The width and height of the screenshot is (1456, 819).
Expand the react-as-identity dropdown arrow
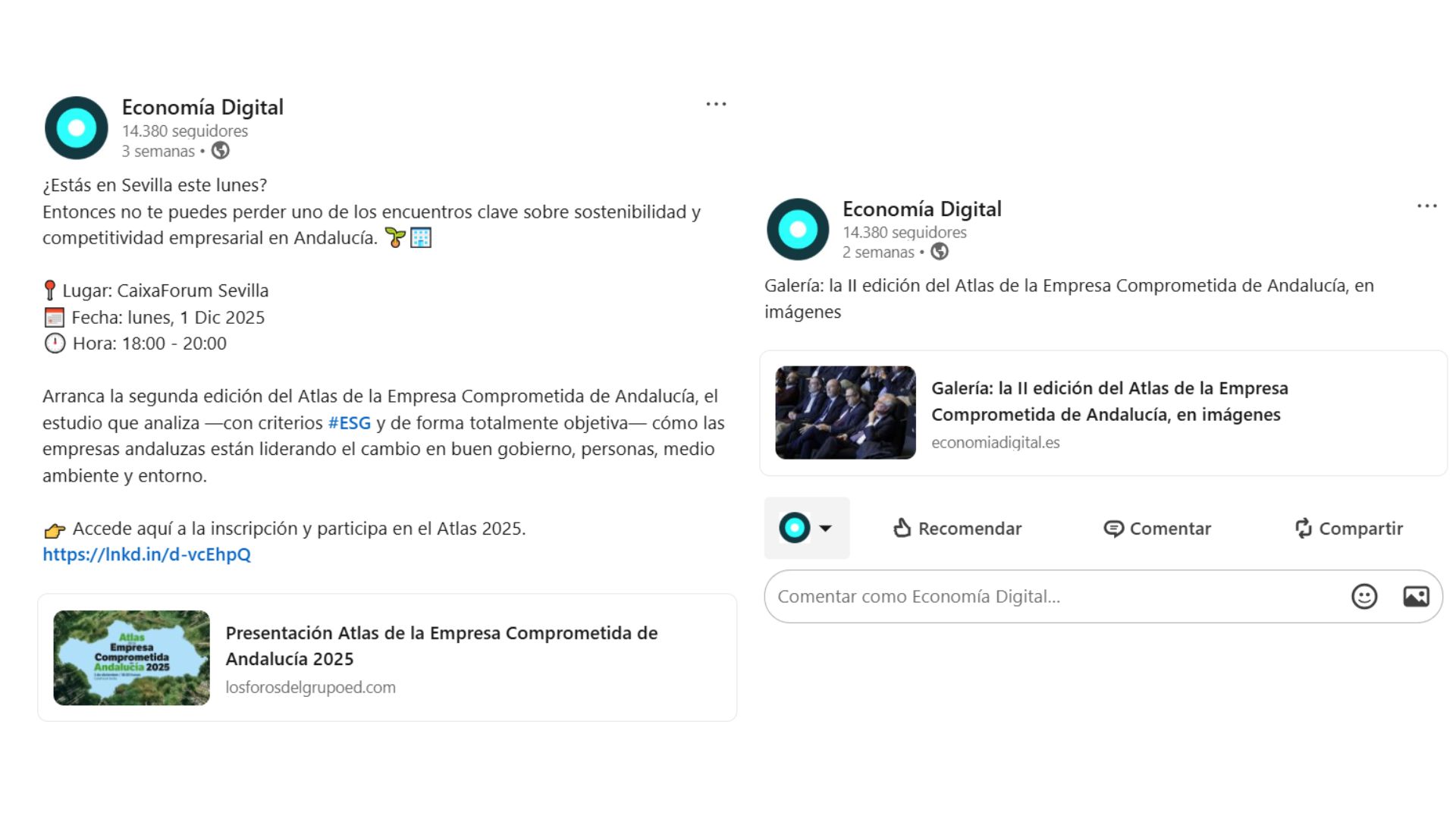coord(825,529)
